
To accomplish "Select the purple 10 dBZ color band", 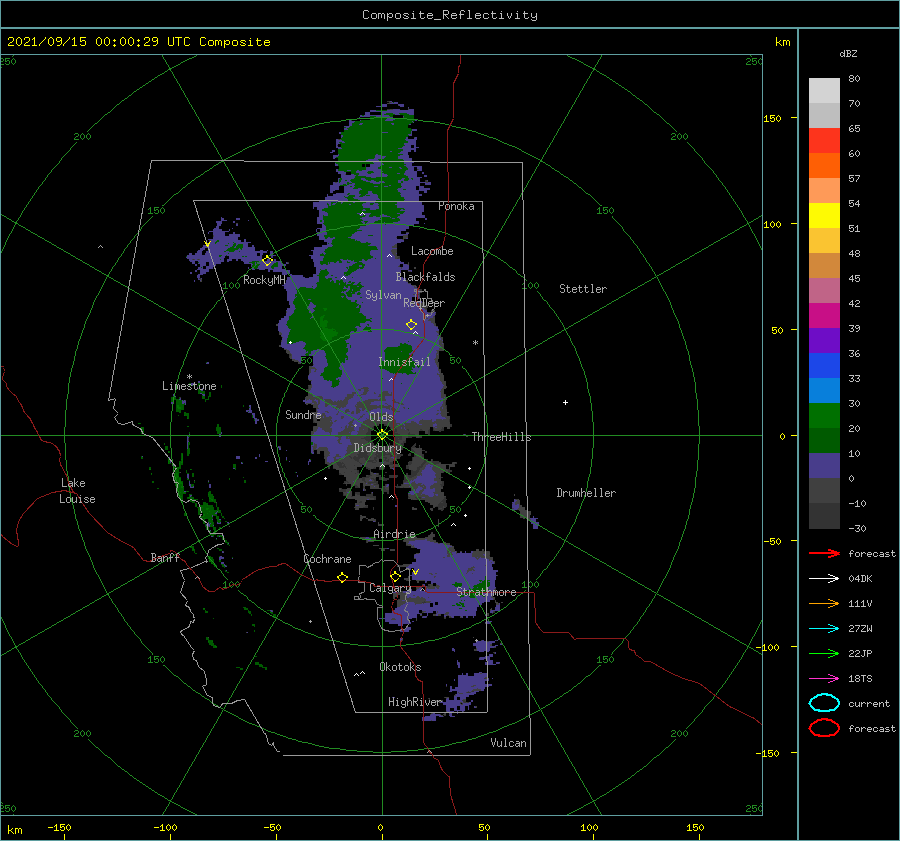I will click(x=824, y=465).
